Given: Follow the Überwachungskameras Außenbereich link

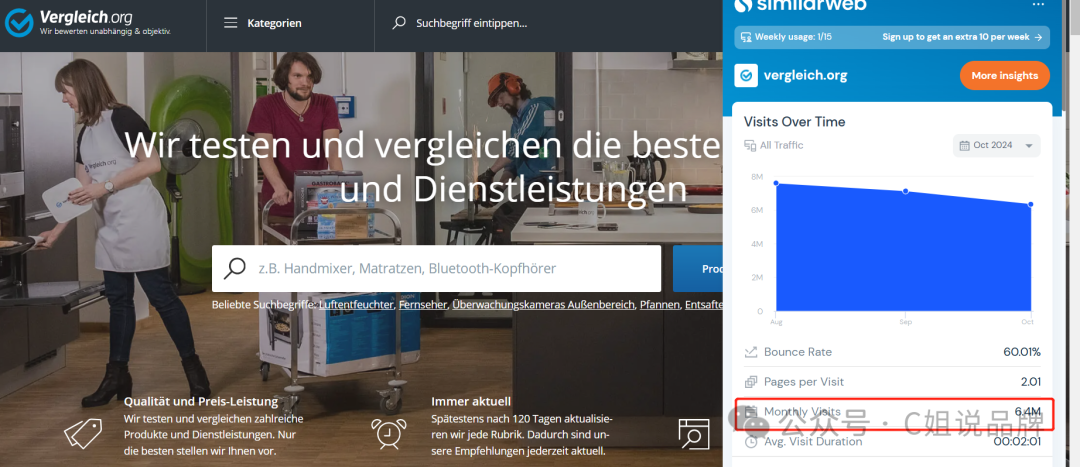Looking at the screenshot, I should coord(543,305).
